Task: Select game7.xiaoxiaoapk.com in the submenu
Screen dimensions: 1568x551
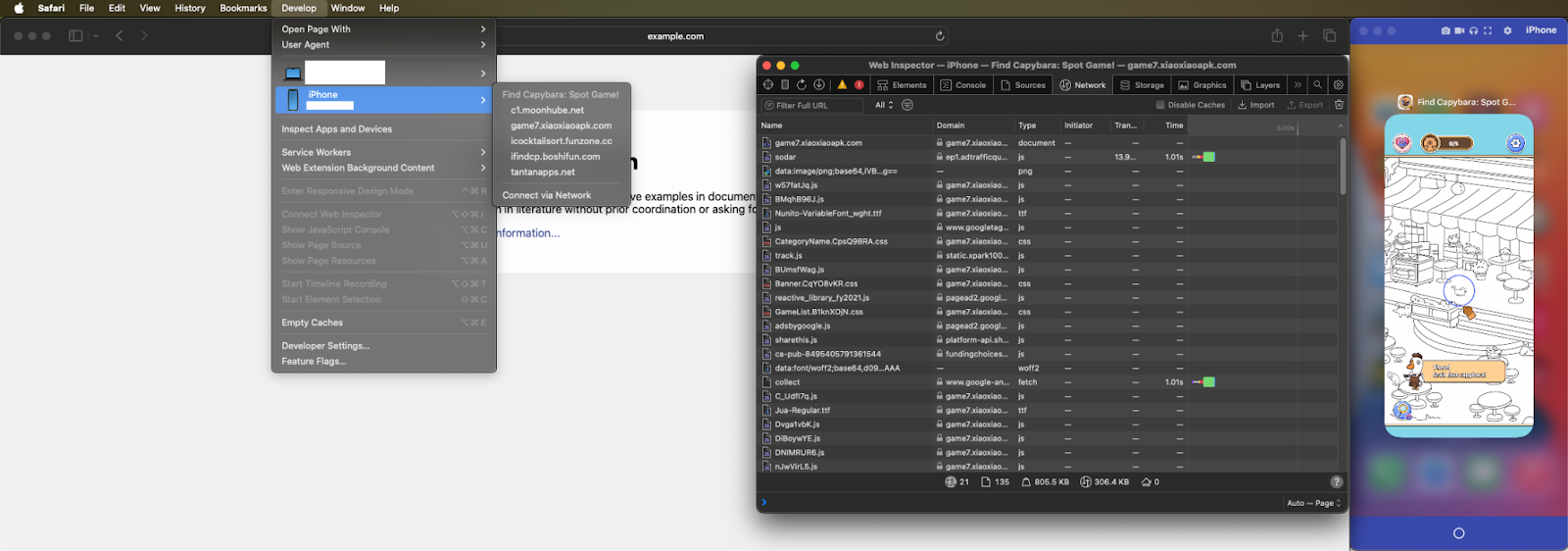Action: 561,125
